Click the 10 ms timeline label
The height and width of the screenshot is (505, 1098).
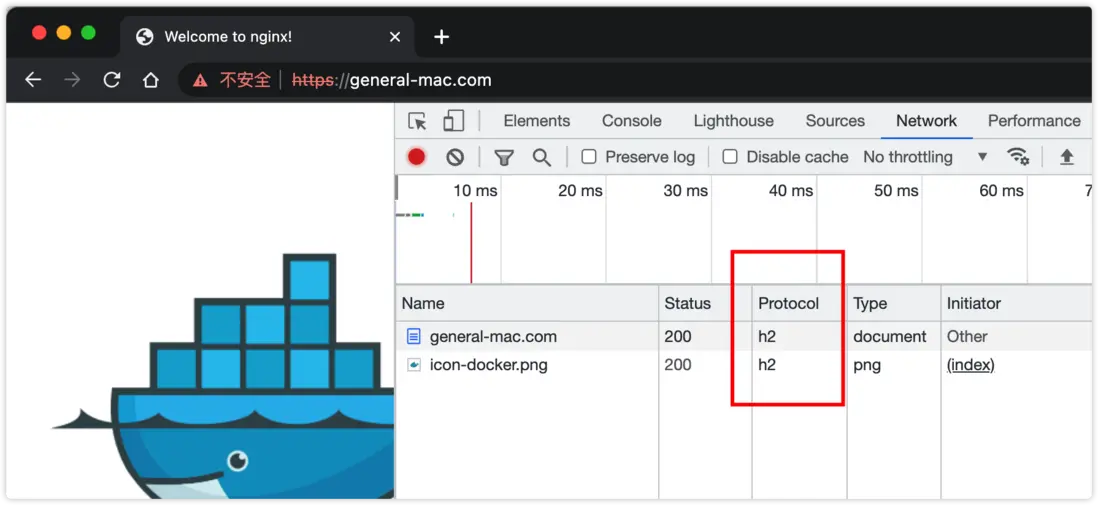point(475,191)
